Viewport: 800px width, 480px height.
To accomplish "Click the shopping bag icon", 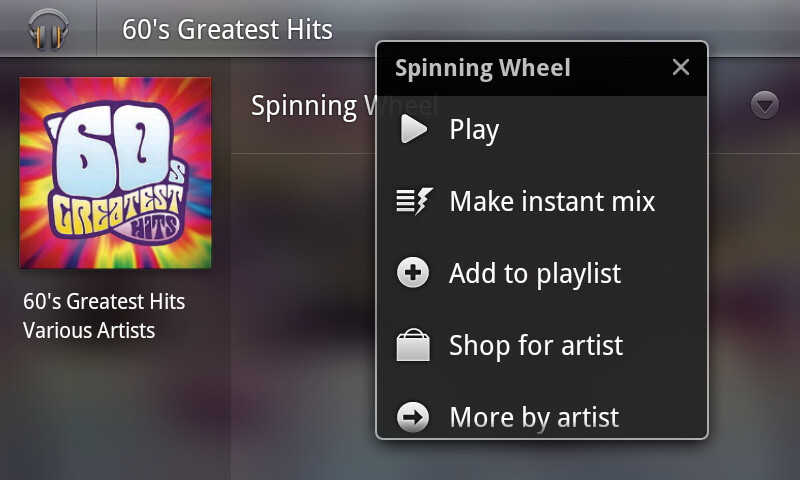I will (414, 346).
